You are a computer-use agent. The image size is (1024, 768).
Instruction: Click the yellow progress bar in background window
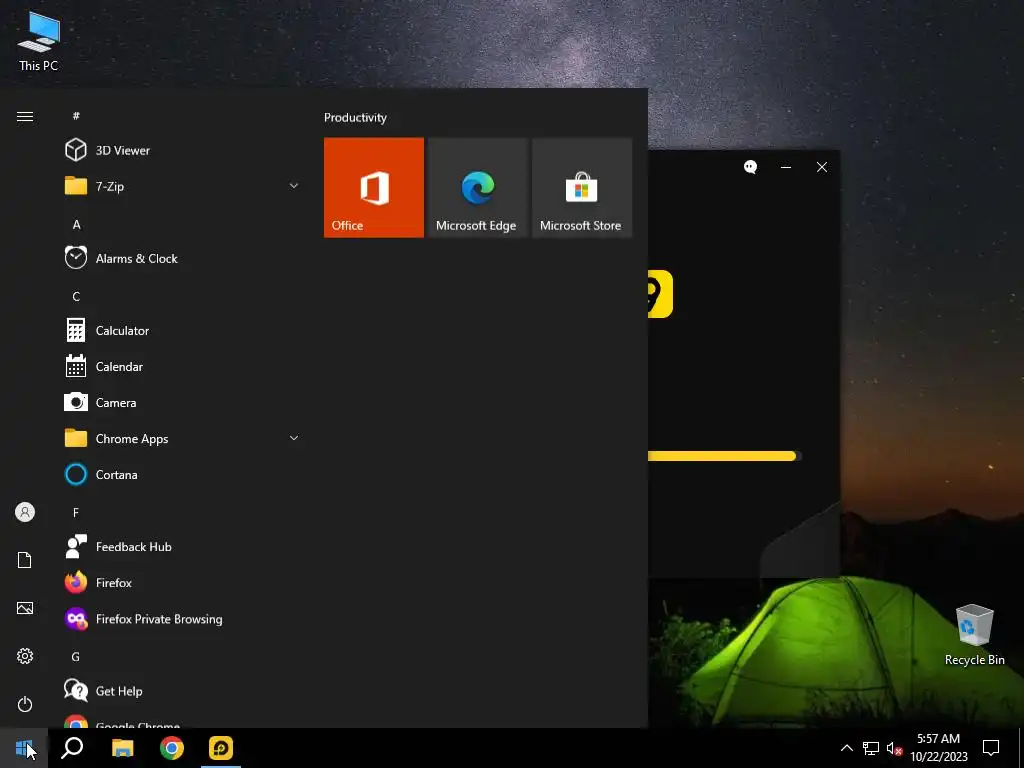coord(725,456)
